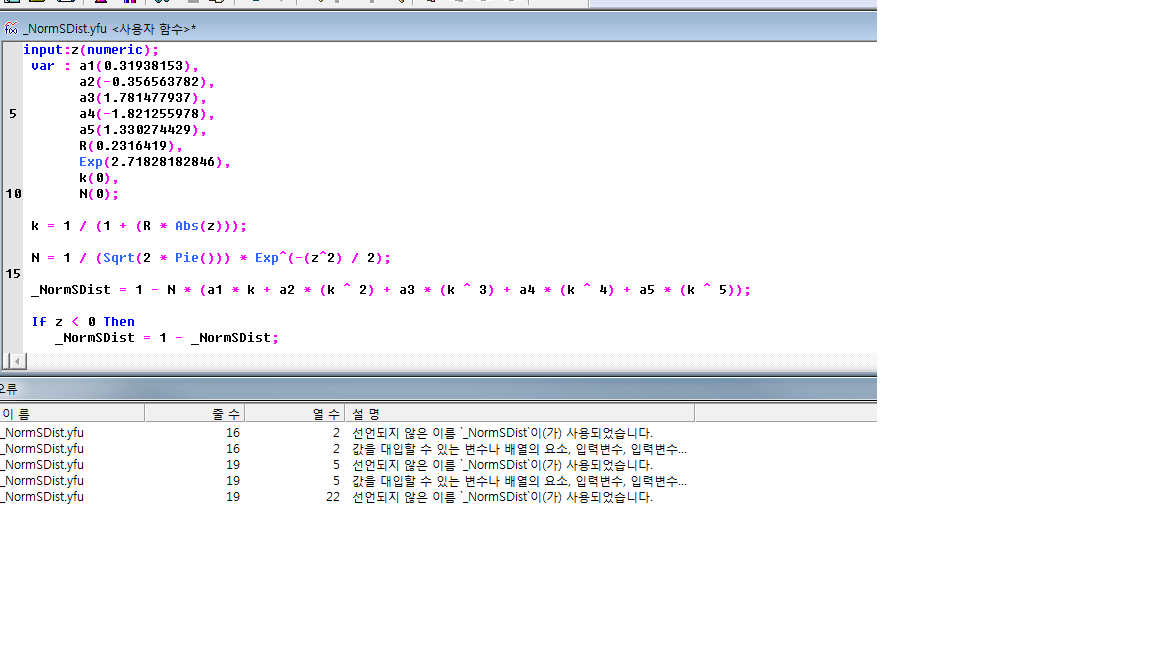Click line number 10 in the gutter
The image size is (1152, 648).
12,194
